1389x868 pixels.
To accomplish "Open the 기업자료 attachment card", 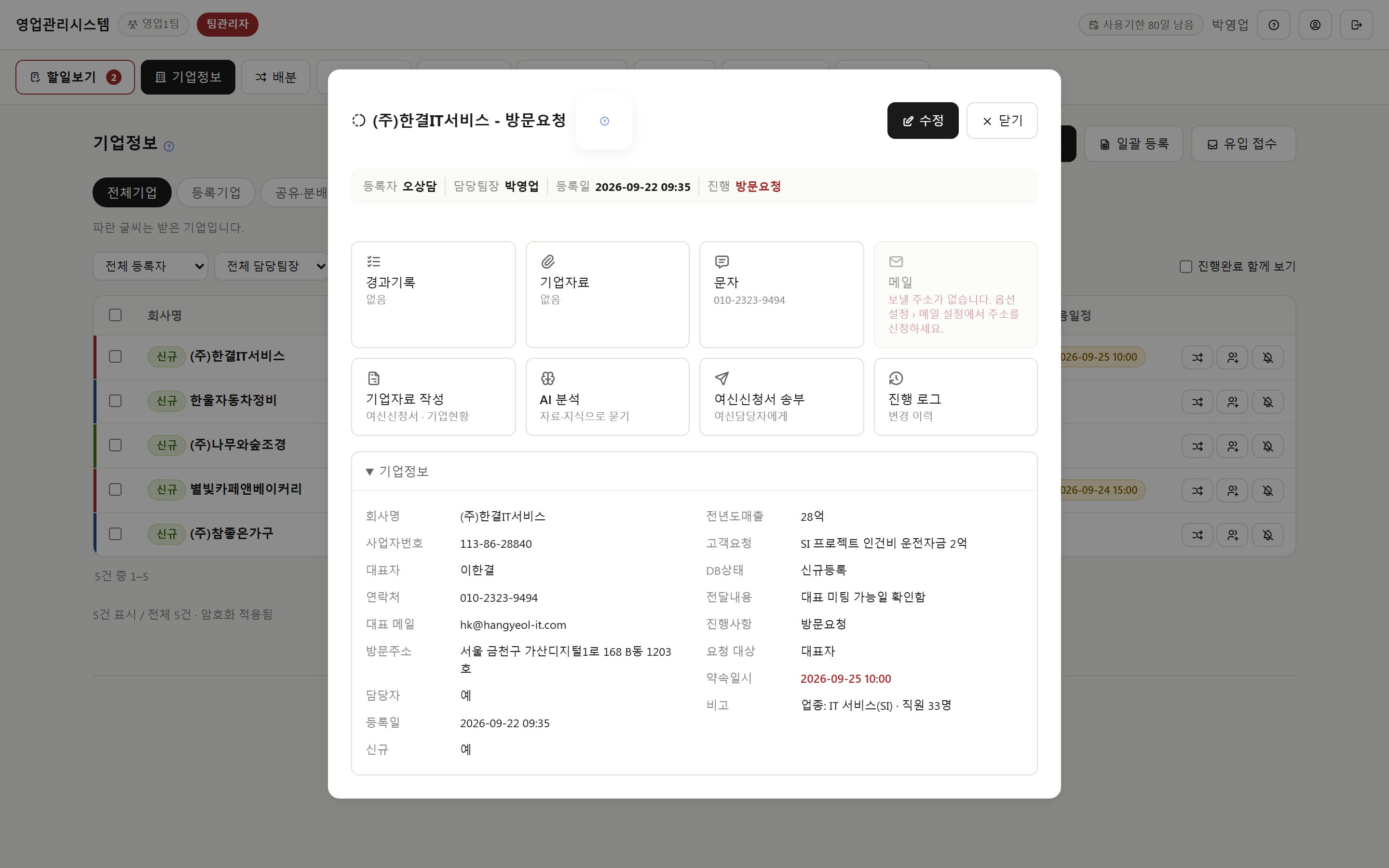I will tap(607, 295).
